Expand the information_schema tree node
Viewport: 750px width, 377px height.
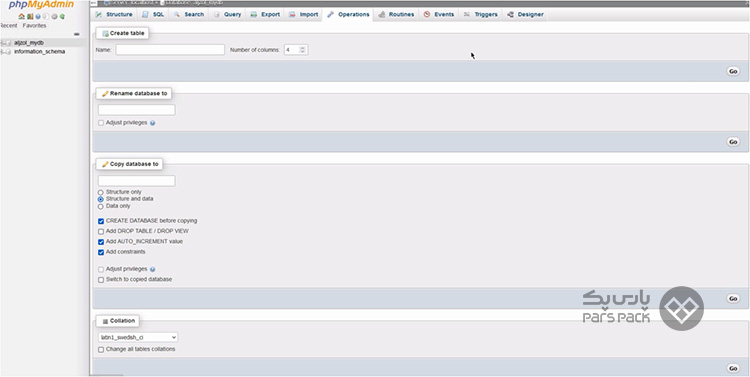[3, 52]
